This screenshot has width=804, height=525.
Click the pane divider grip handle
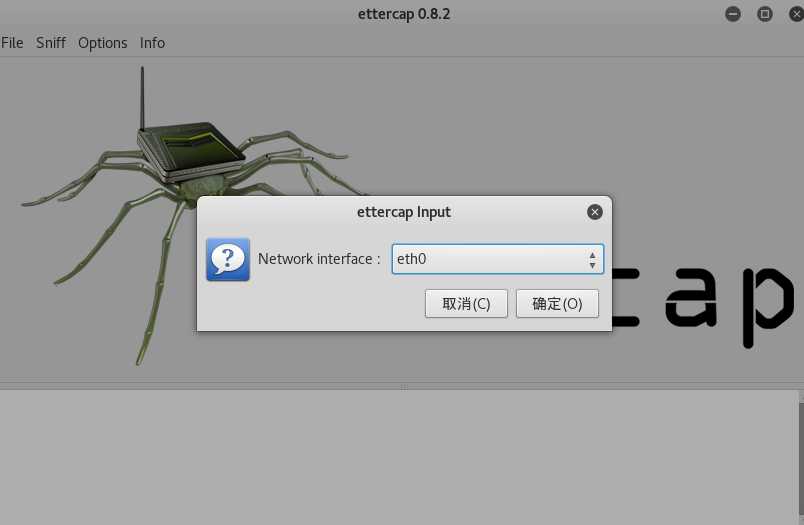(404, 387)
